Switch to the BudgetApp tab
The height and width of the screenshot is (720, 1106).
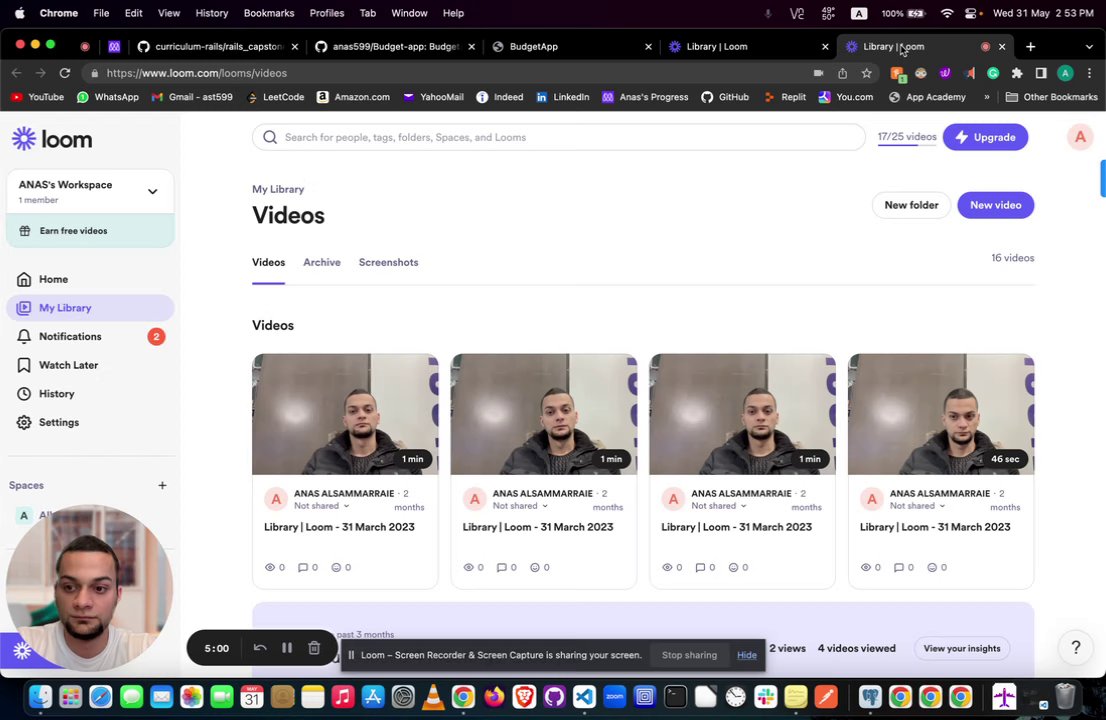click(571, 47)
